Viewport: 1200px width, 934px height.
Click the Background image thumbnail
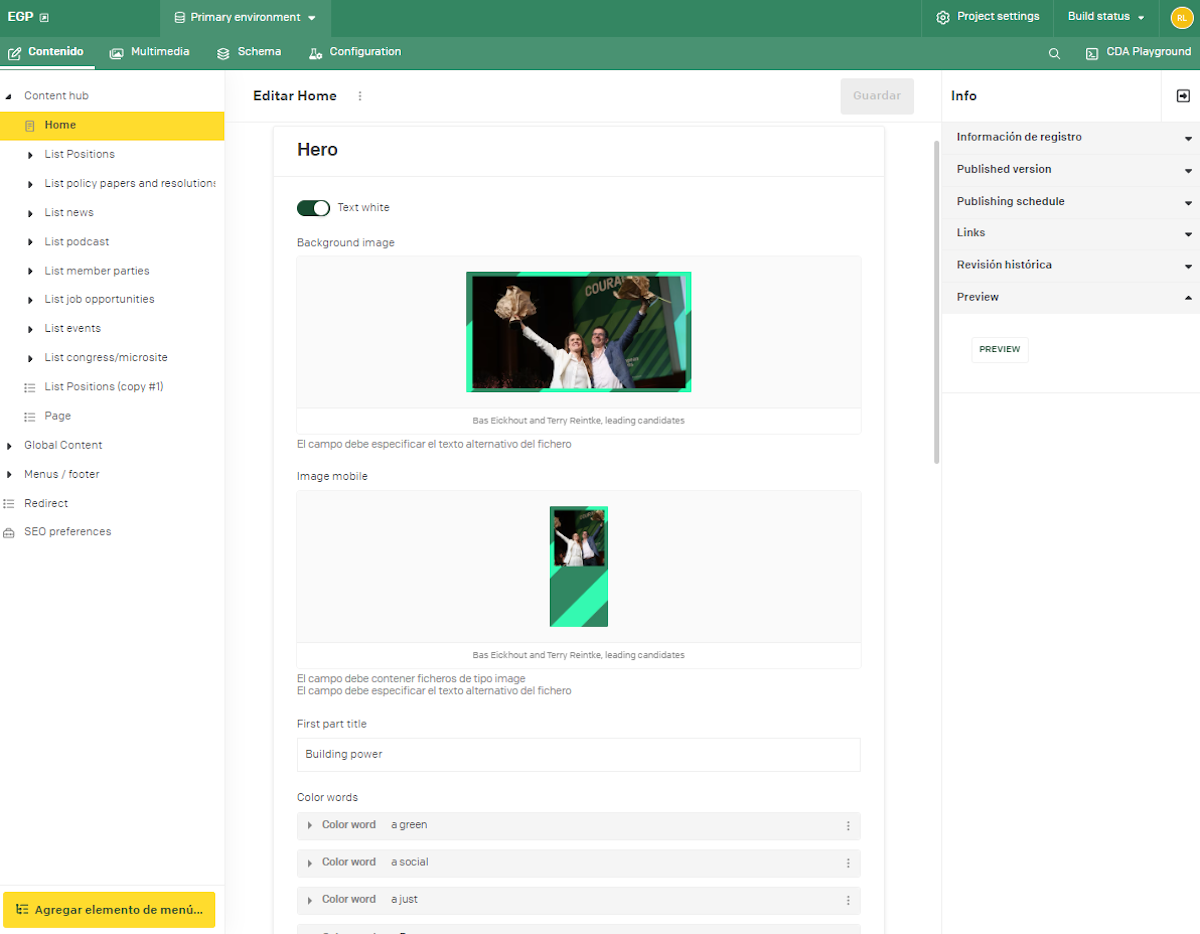(578, 332)
